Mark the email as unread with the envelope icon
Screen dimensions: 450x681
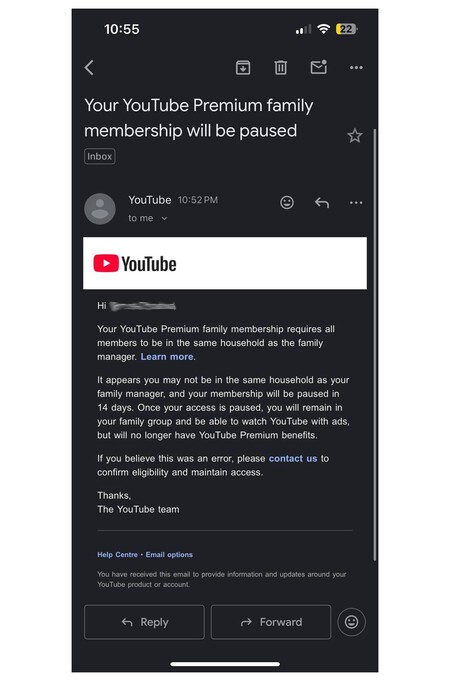(x=319, y=67)
